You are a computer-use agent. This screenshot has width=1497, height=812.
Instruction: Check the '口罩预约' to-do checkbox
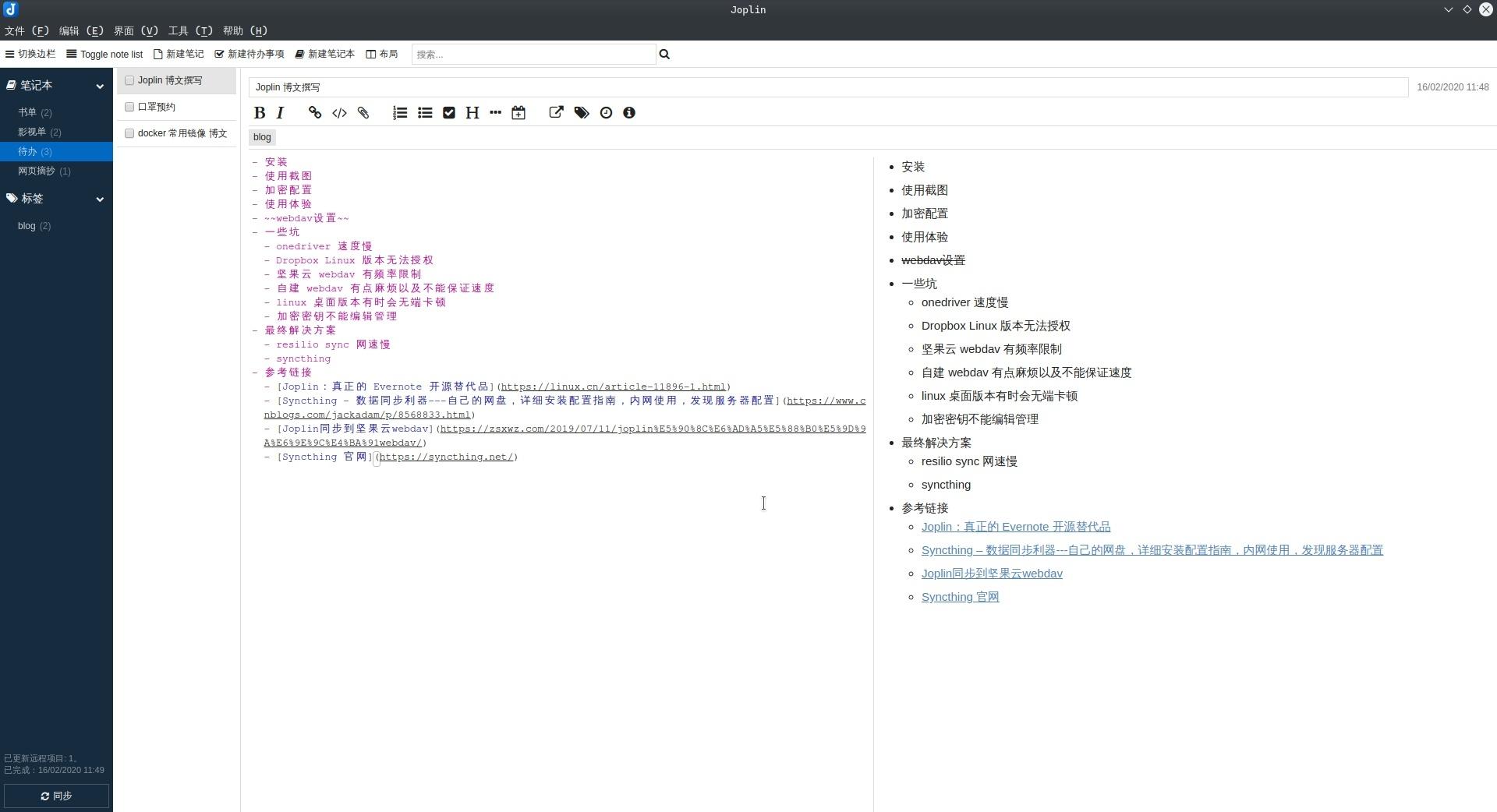(x=129, y=107)
